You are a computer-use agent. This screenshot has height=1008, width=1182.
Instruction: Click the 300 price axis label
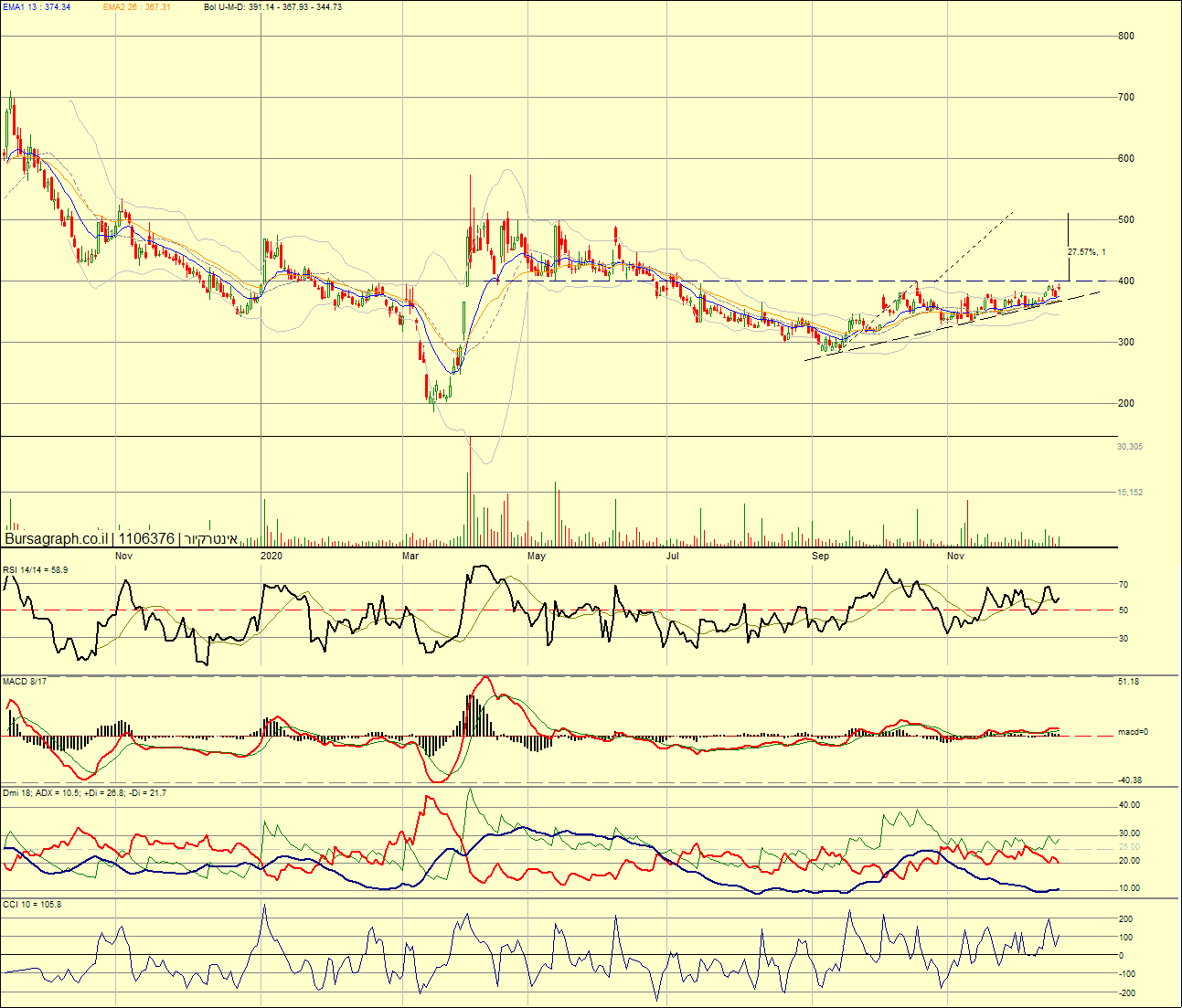[x=1126, y=343]
